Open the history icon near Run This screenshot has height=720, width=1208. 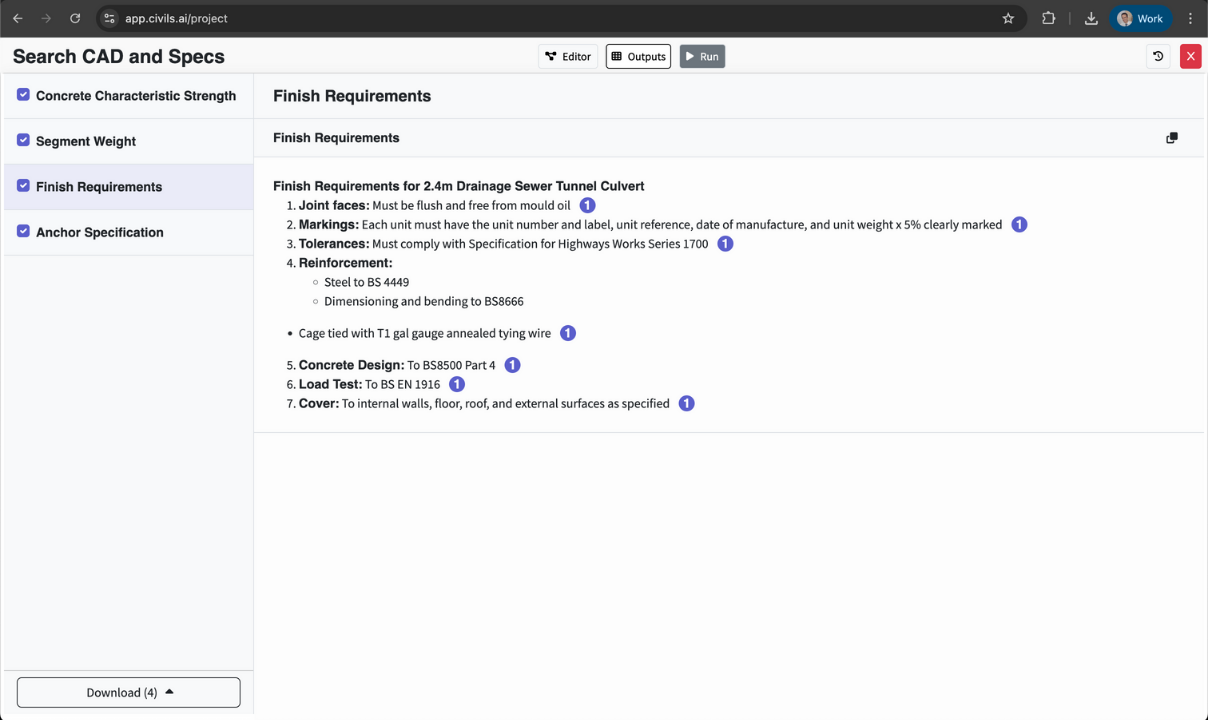pos(1158,57)
